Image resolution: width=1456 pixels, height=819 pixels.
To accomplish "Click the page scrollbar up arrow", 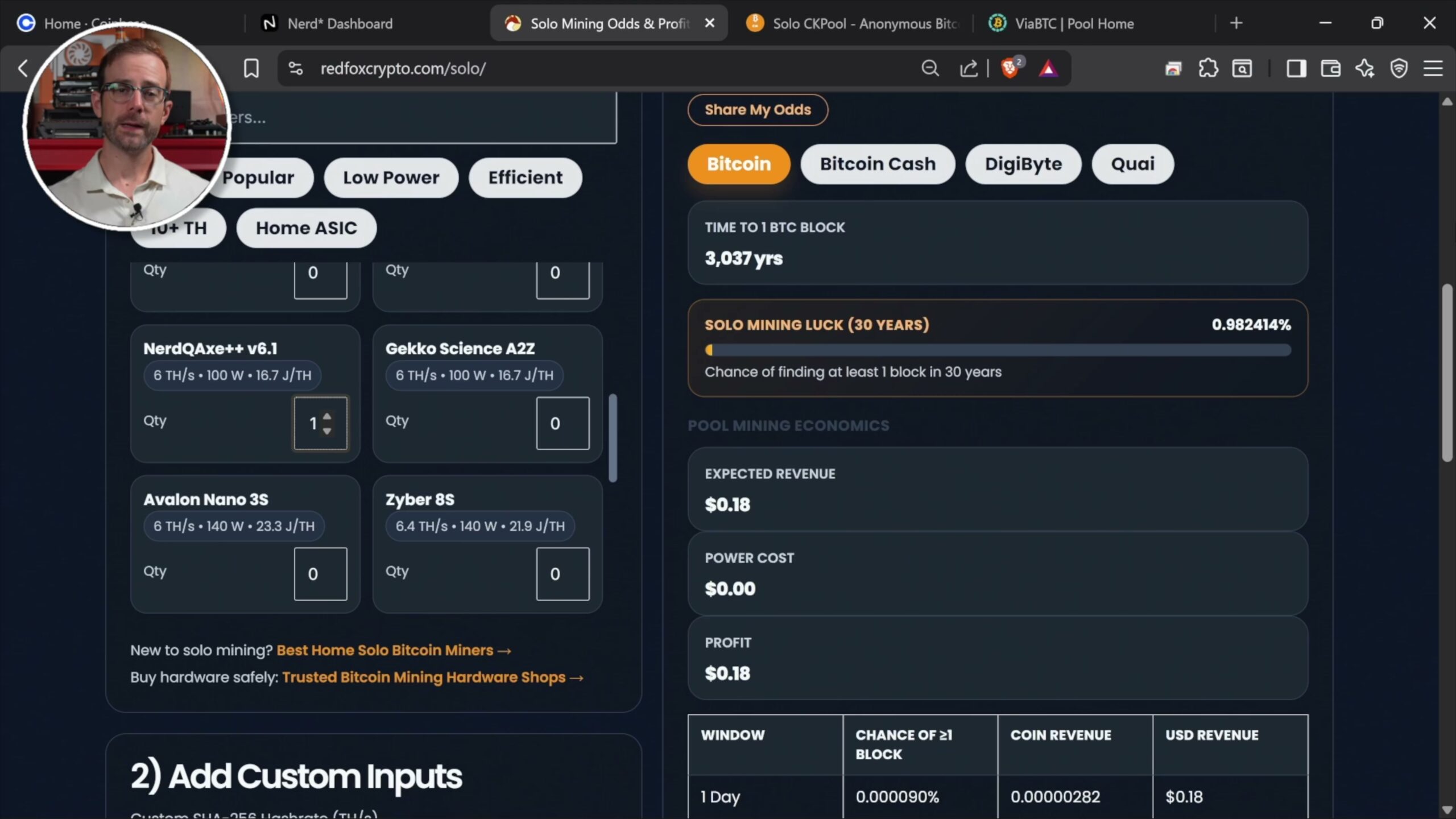I will tap(1447, 102).
